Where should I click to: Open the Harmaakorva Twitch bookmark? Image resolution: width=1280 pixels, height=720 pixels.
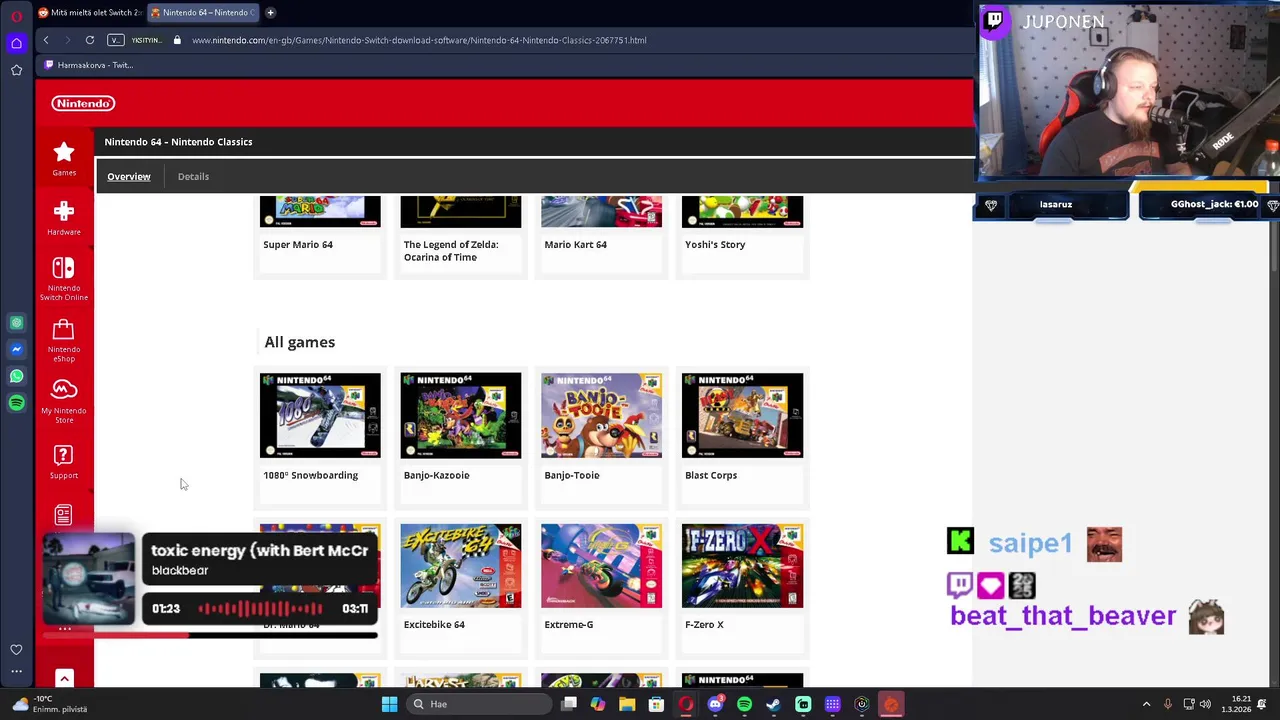(88, 65)
